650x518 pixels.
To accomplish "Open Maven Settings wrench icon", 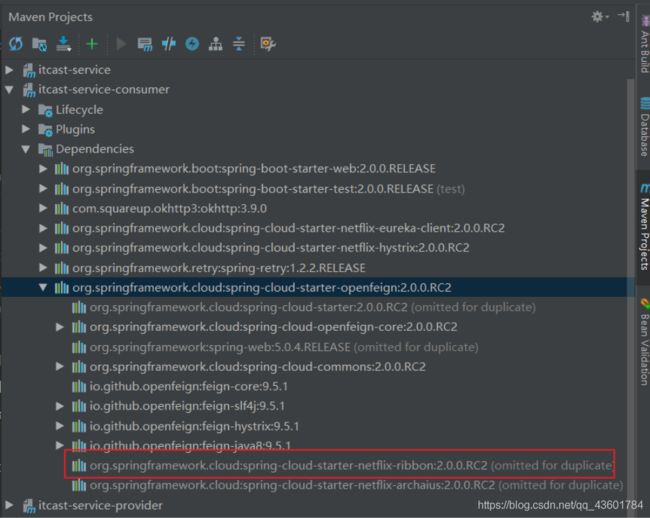I will pyautogui.click(x=267, y=44).
